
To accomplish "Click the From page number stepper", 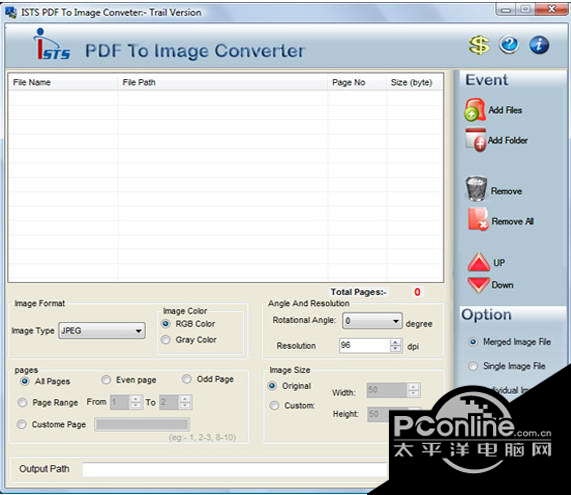I will point(135,402).
